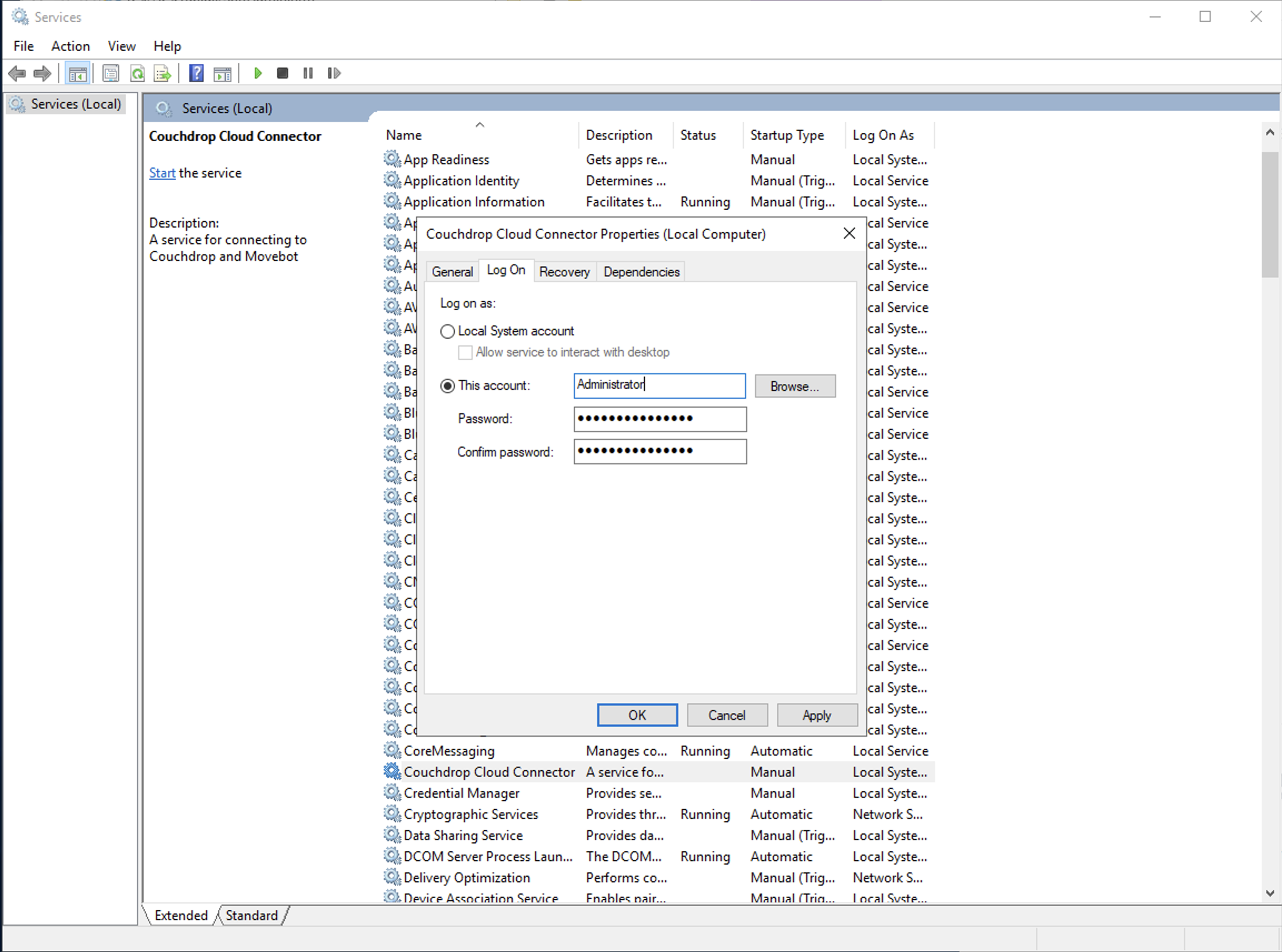Image resolution: width=1282 pixels, height=952 pixels.
Task: Click the Apply button
Action: (x=817, y=715)
